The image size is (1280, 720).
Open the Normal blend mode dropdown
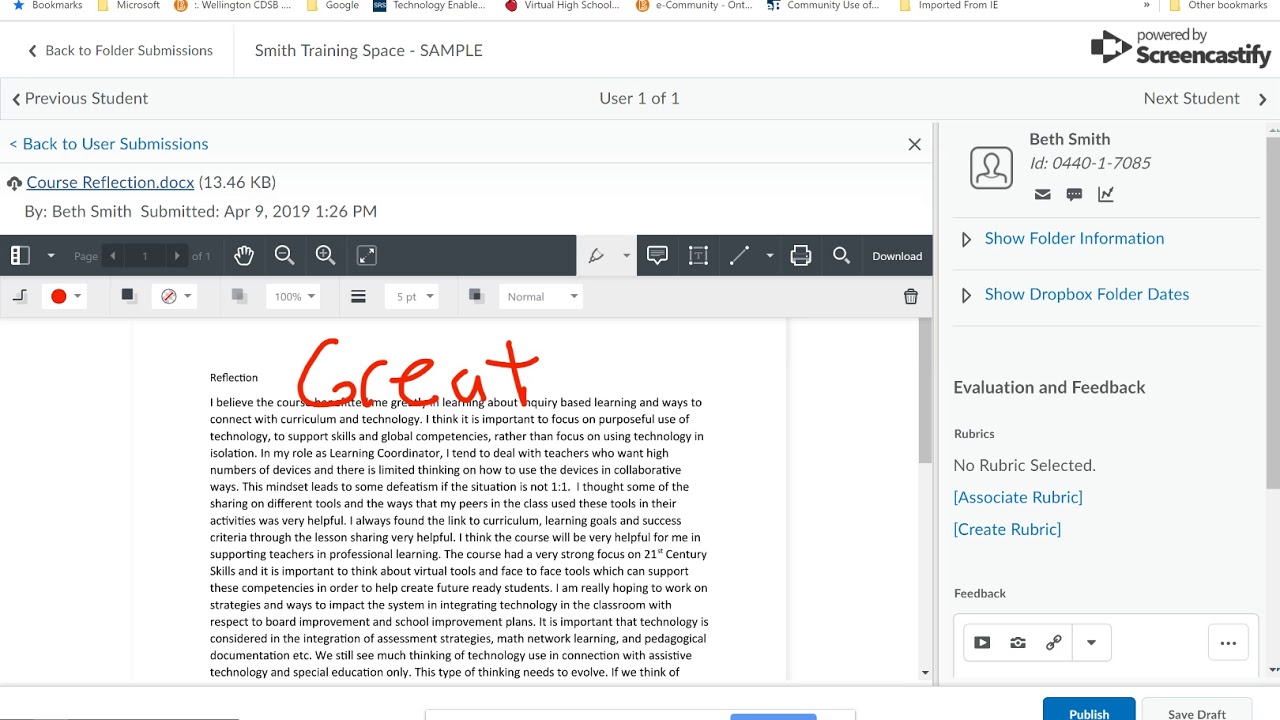tap(541, 296)
